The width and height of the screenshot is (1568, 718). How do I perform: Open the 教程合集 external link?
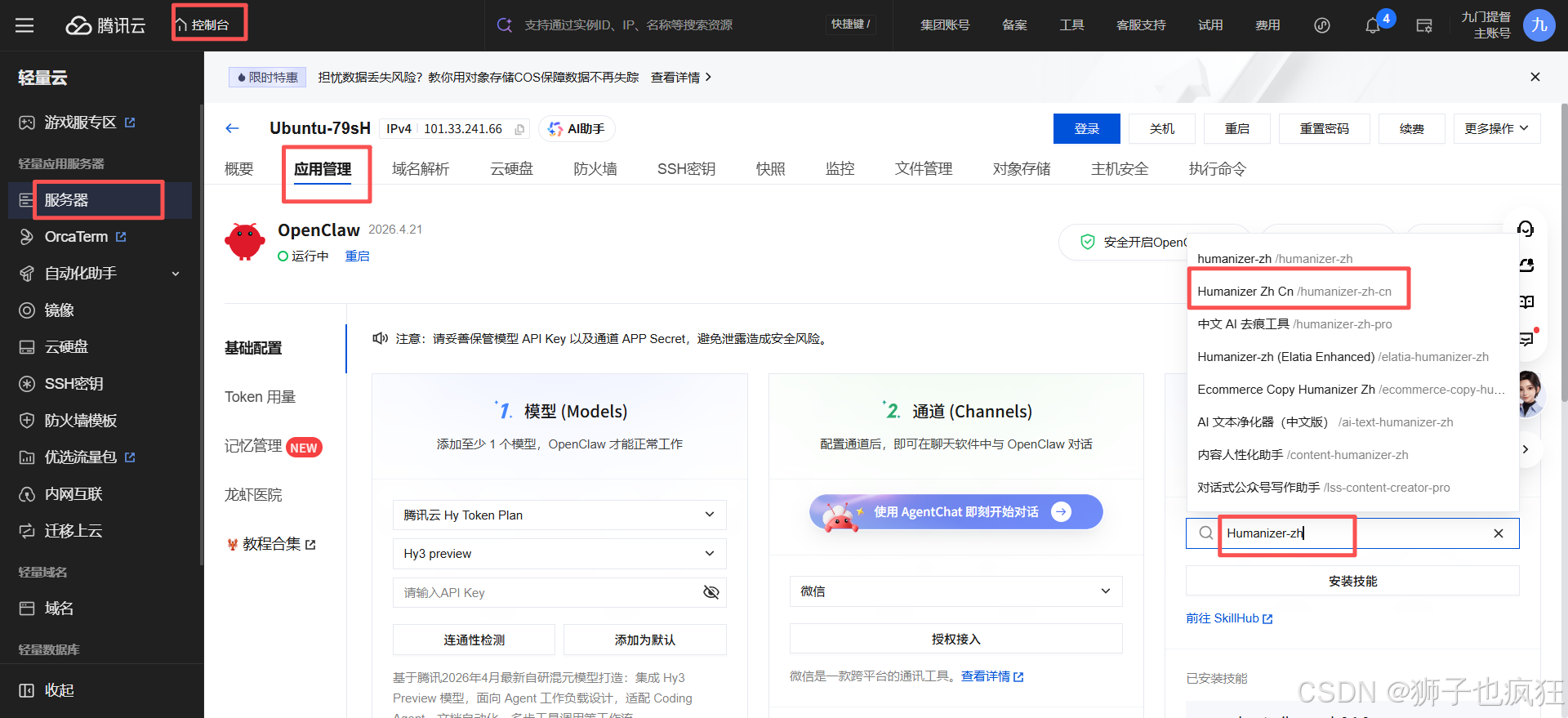click(x=271, y=544)
